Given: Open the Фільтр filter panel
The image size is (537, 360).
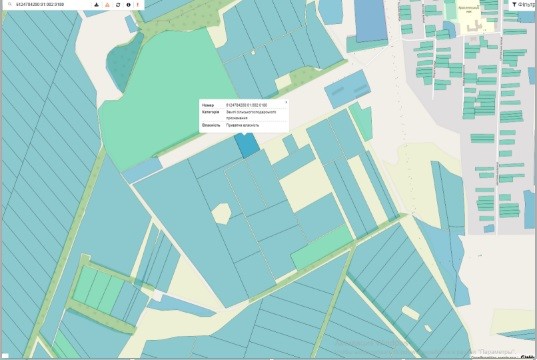Looking at the screenshot, I should 523,4.
